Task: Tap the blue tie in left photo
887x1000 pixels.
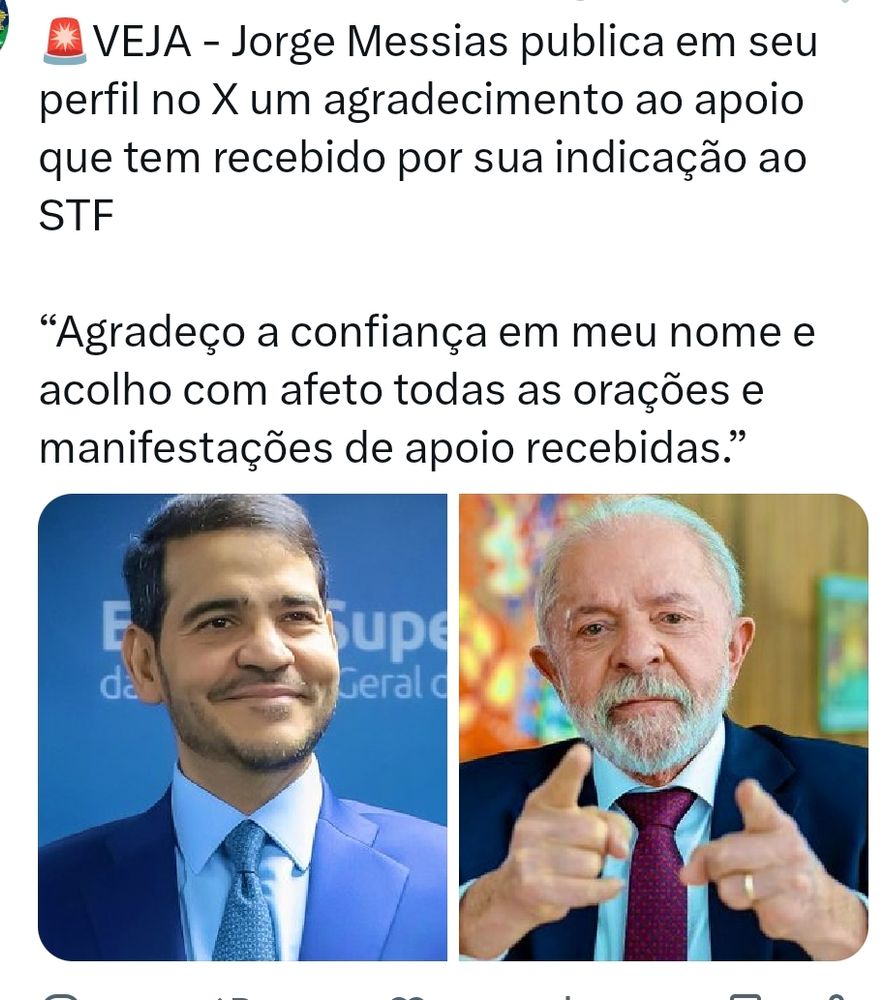Action: pos(246,893)
